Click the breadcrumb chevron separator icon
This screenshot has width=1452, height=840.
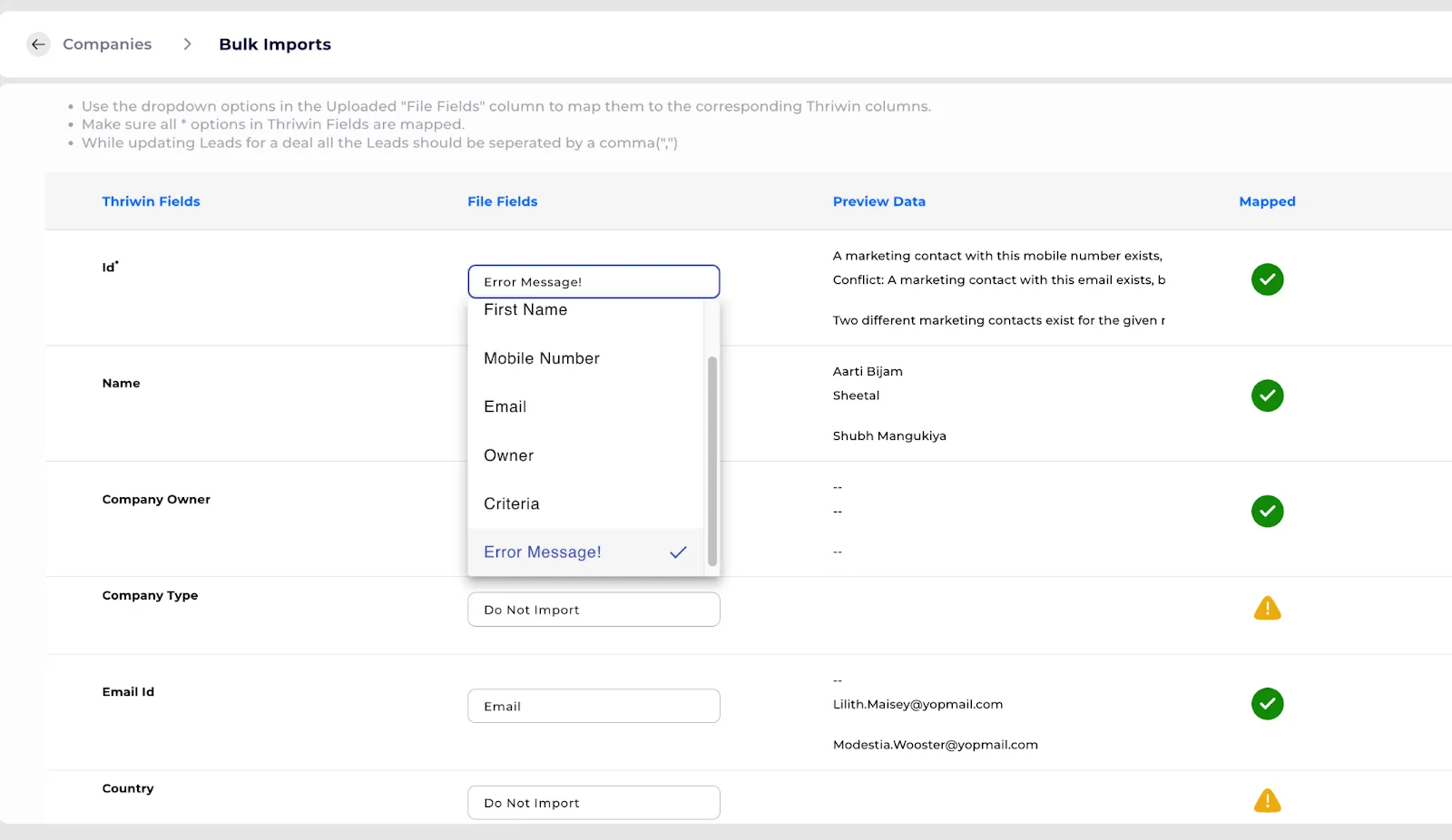click(187, 44)
